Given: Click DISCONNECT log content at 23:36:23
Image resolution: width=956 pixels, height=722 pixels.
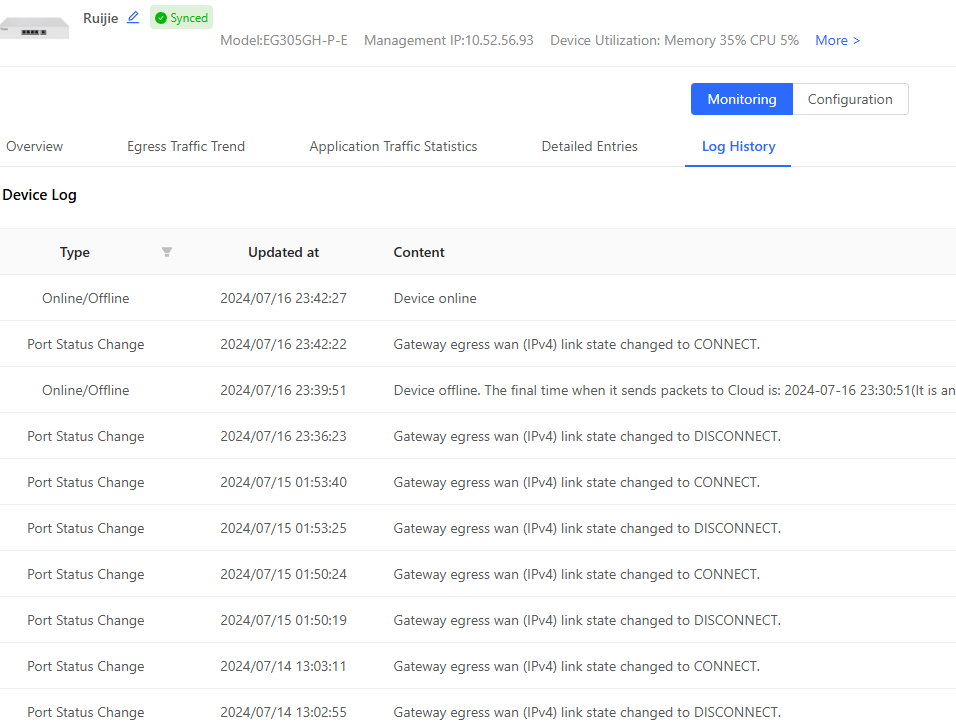Looking at the screenshot, I should pyautogui.click(x=587, y=437).
